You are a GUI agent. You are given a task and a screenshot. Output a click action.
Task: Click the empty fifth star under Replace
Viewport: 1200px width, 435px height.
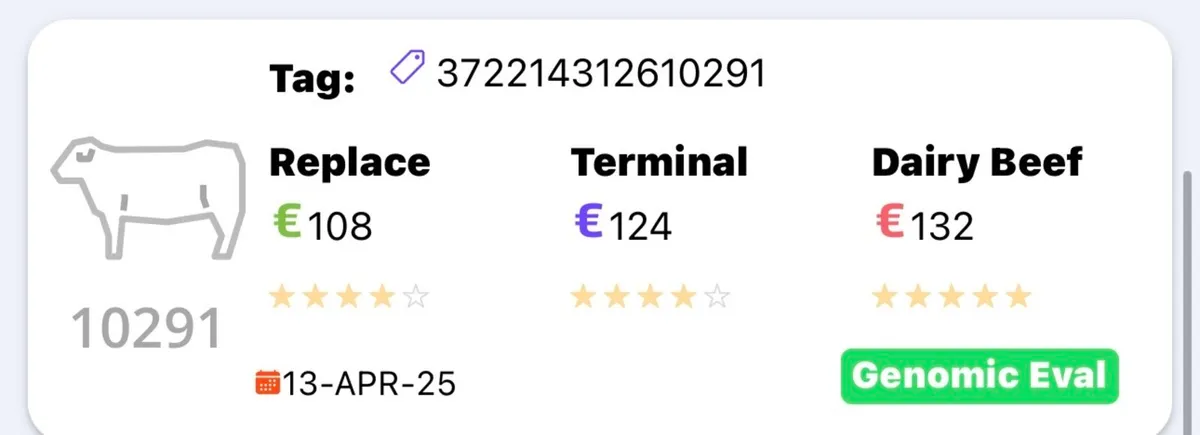(x=417, y=297)
